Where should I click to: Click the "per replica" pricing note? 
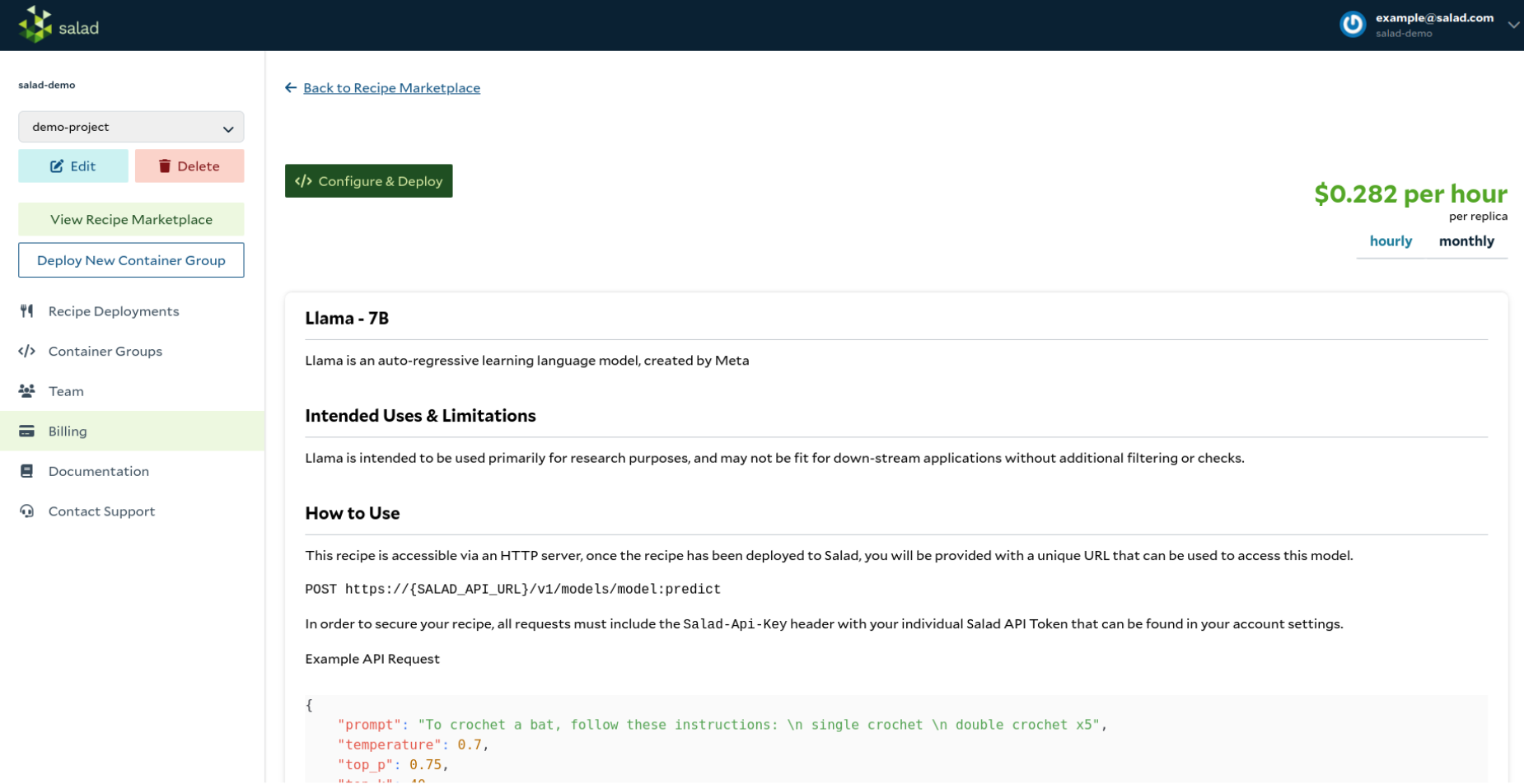(1478, 217)
